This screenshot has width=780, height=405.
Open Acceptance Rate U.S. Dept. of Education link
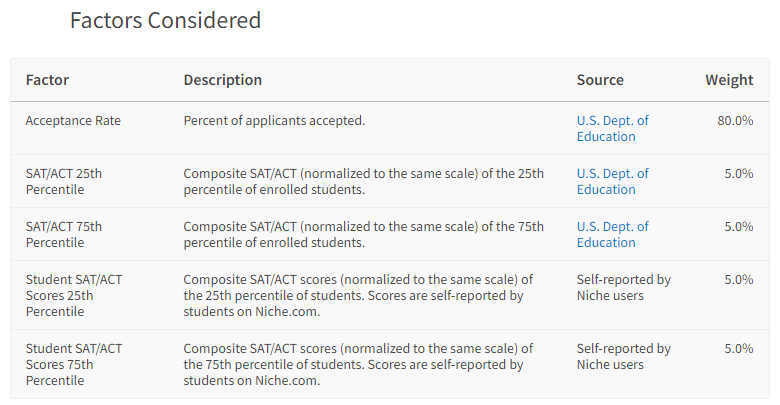612,128
